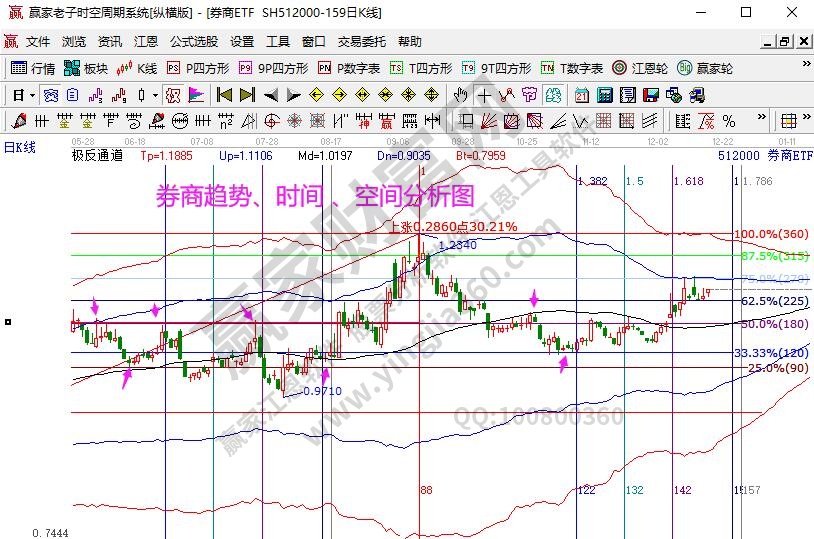Select the percent sign tool
The height and width of the screenshot is (539, 814).
pyautogui.click(x=729, y=121)
